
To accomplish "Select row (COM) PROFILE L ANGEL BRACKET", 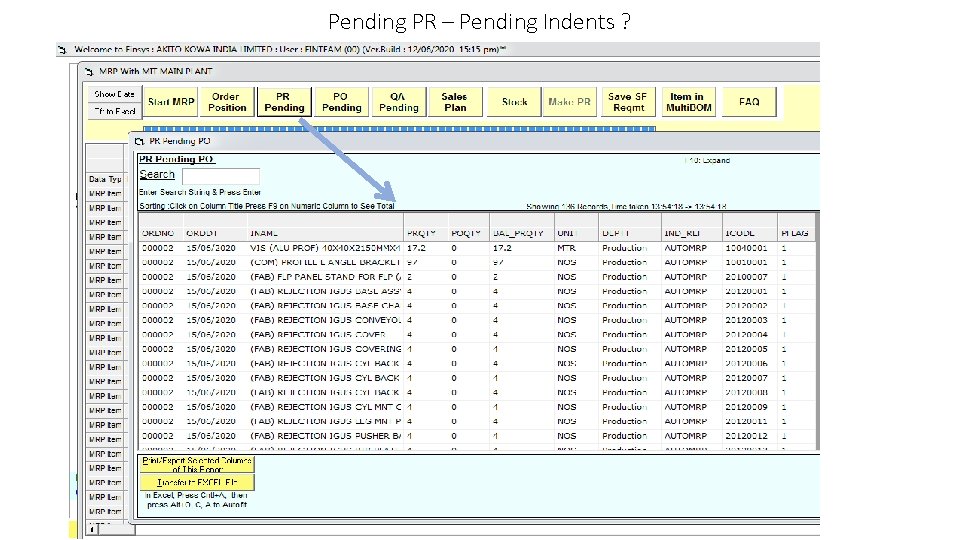I will pyautogui.click(x=478, y=262).
